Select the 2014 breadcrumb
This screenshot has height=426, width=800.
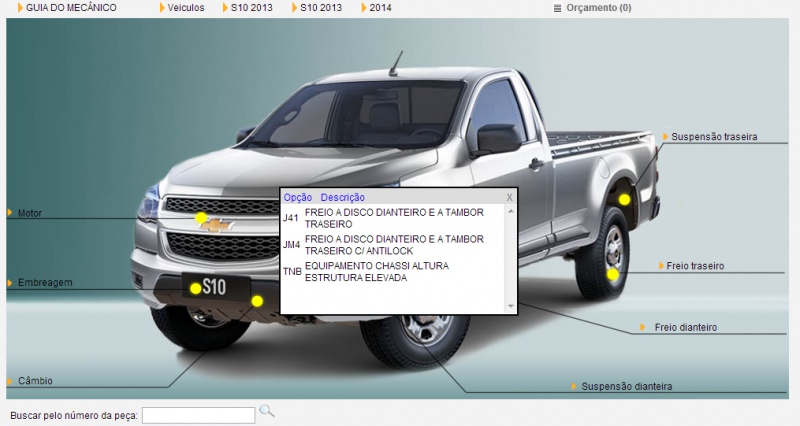(380, 8)
